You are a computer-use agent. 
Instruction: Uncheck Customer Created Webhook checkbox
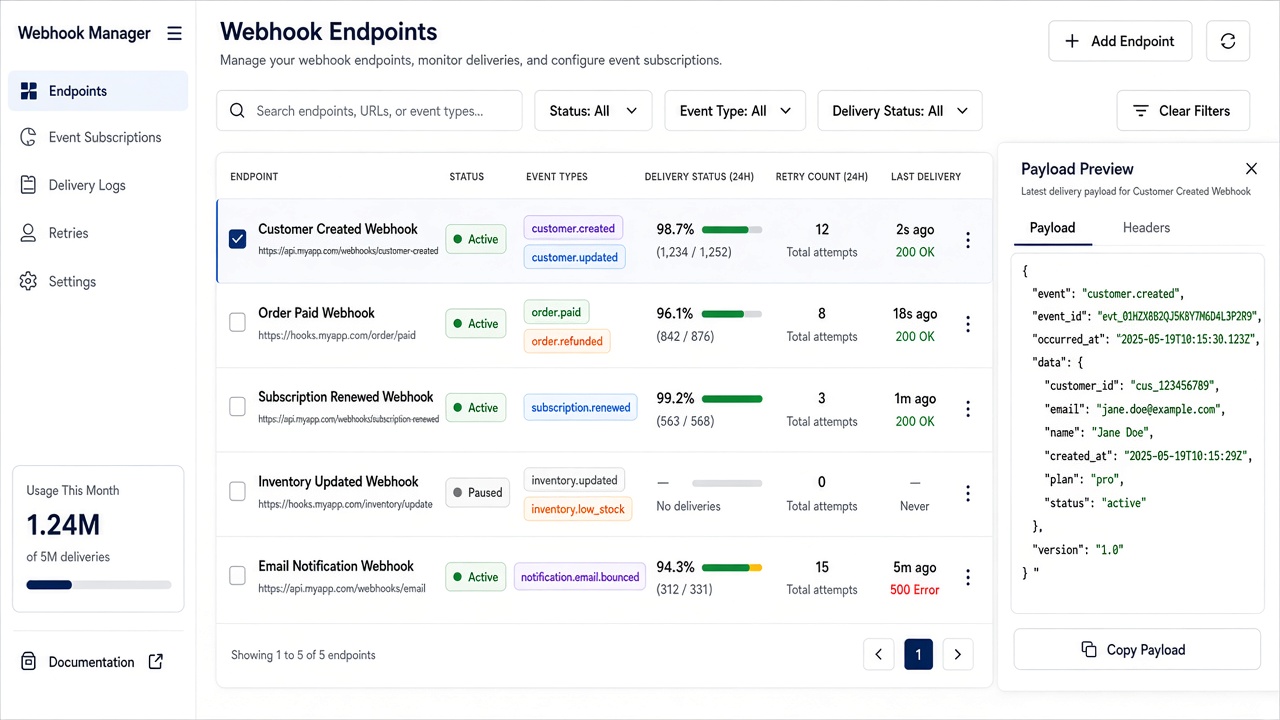(237, 239)
